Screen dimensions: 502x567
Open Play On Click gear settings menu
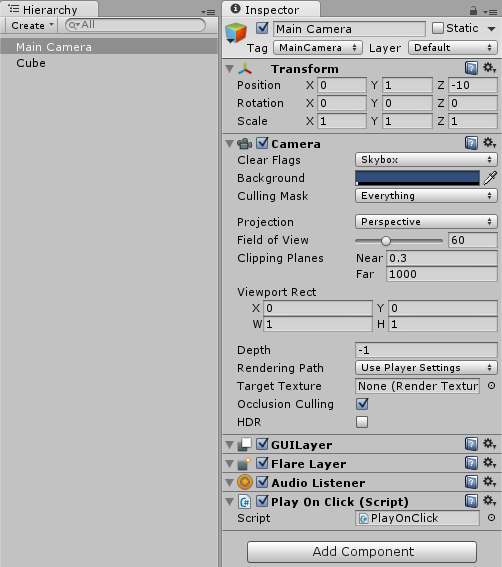[x=489, y=501]
